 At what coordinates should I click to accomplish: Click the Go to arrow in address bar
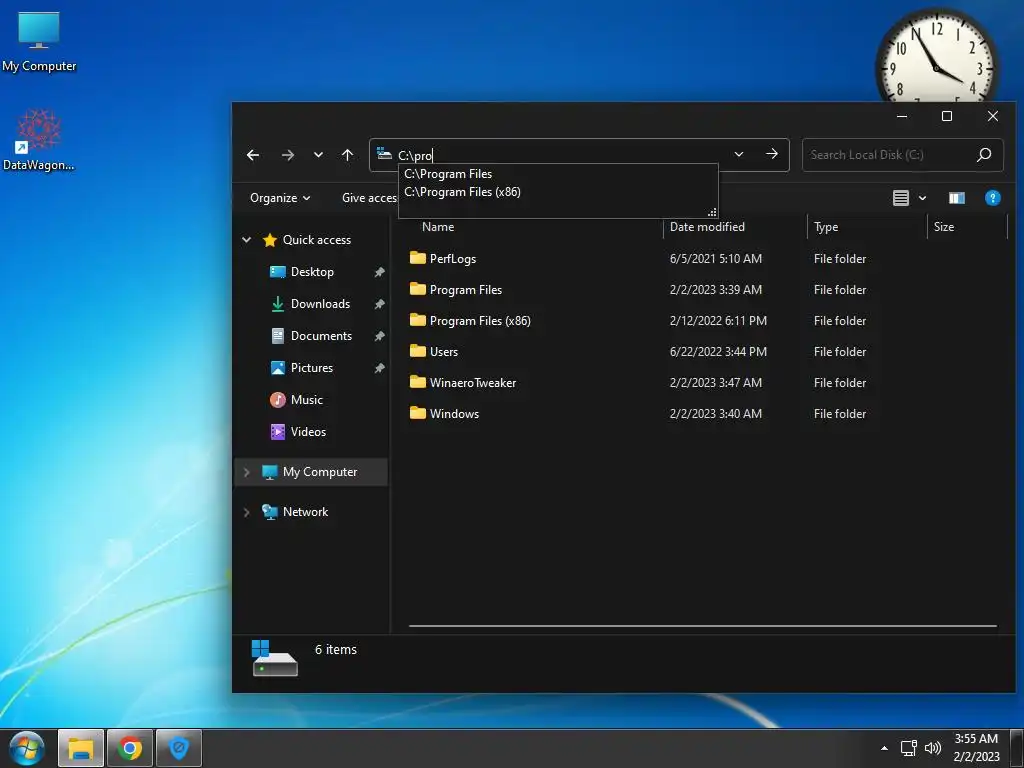[x=772, y=154]
